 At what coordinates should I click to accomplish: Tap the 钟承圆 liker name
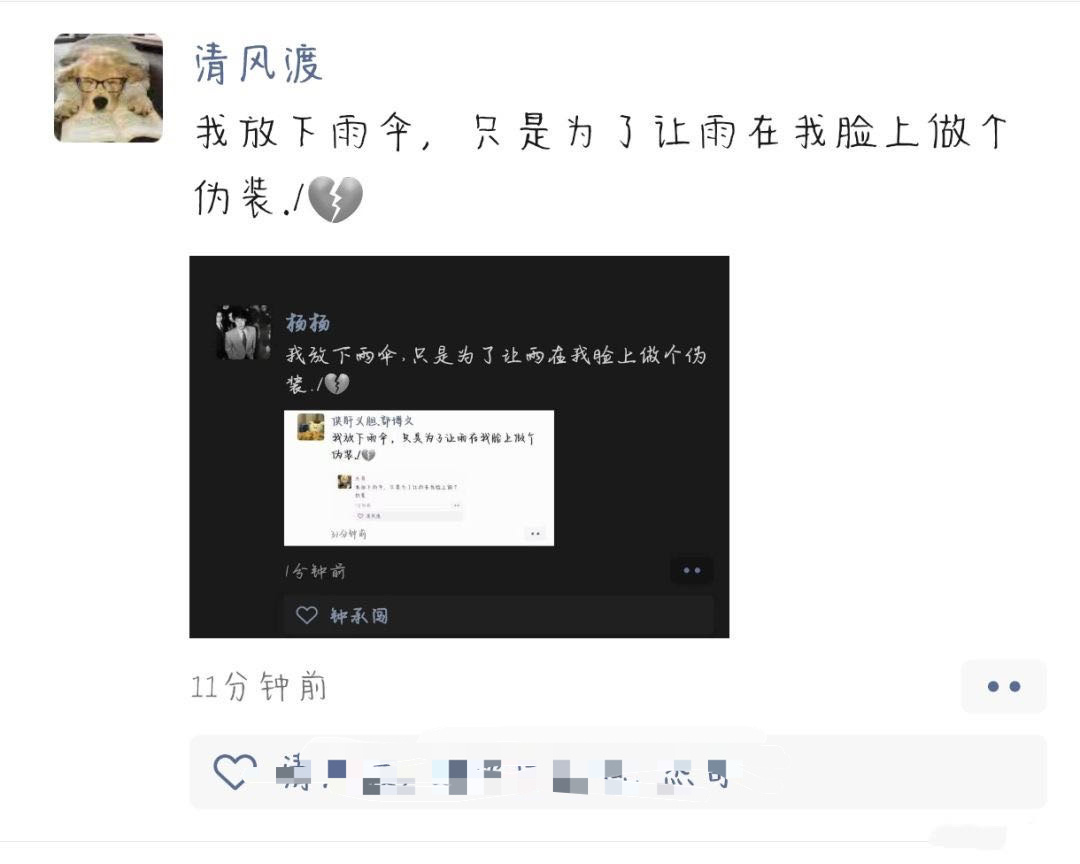(x=359, y=615)
